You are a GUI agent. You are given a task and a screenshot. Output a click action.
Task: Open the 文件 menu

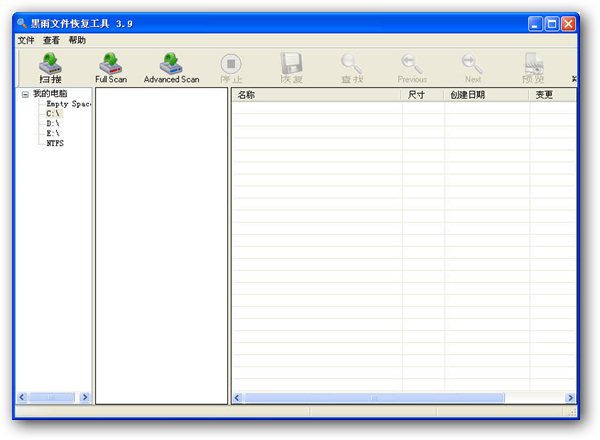[26, 40]
